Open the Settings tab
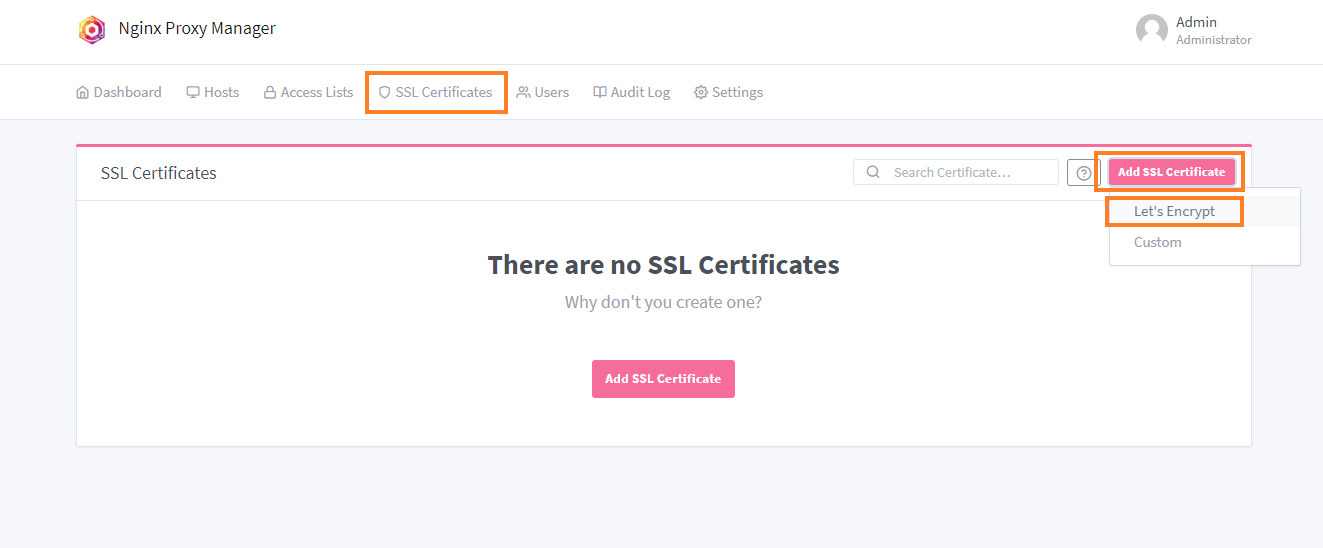The image size is (1323, 548). 729,92
